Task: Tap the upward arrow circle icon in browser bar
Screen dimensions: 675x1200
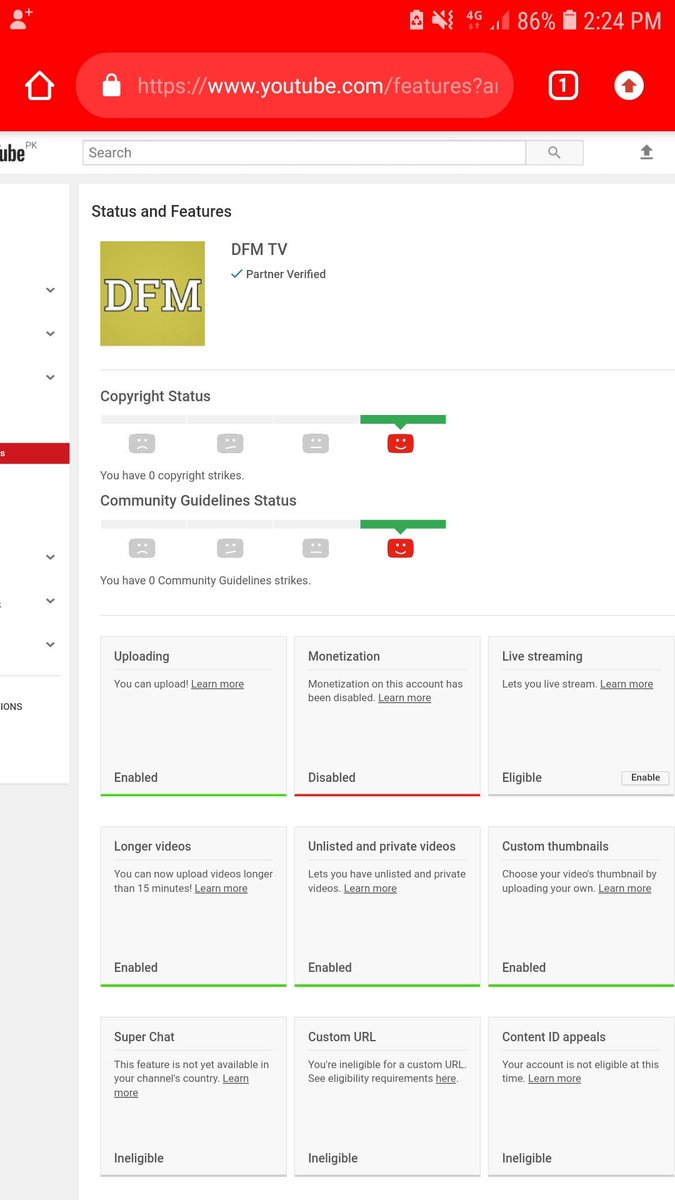Action: pos(628,87)
